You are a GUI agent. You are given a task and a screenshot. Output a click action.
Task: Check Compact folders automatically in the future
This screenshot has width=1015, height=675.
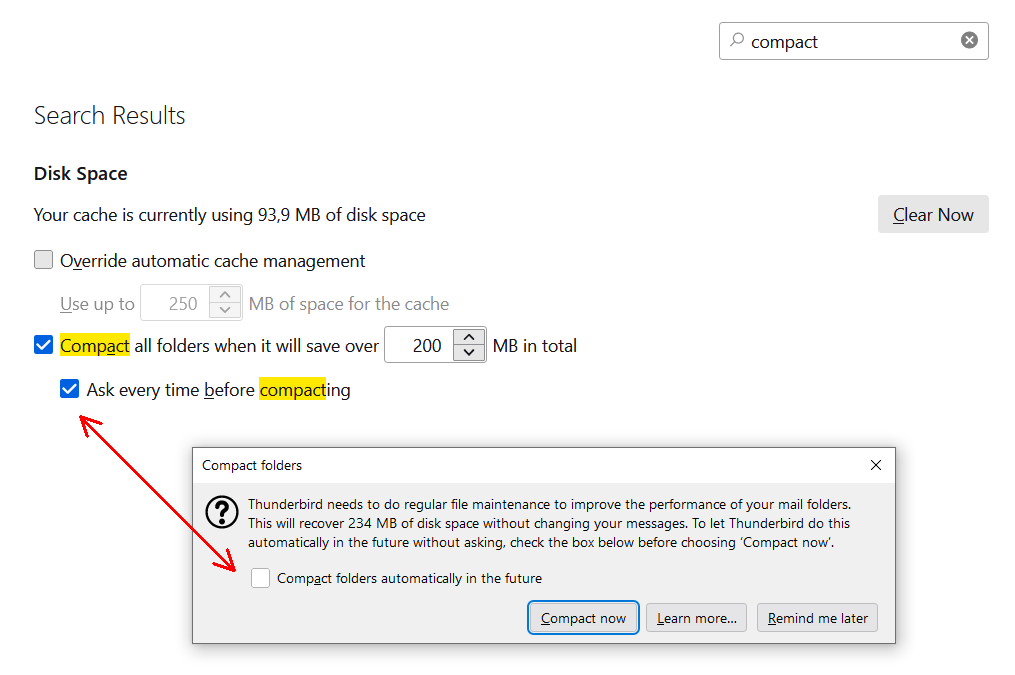(261, 578)
